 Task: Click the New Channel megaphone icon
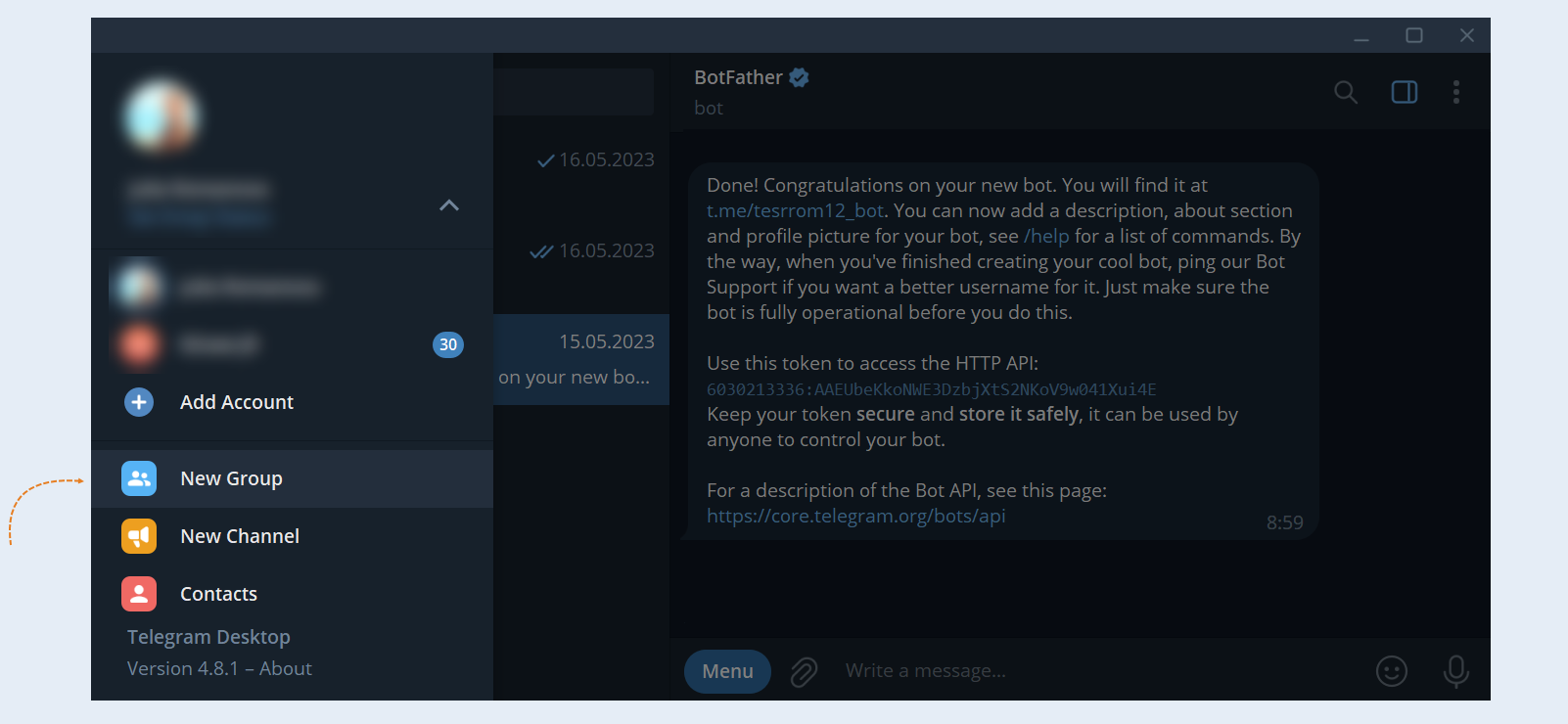[139, 536]
